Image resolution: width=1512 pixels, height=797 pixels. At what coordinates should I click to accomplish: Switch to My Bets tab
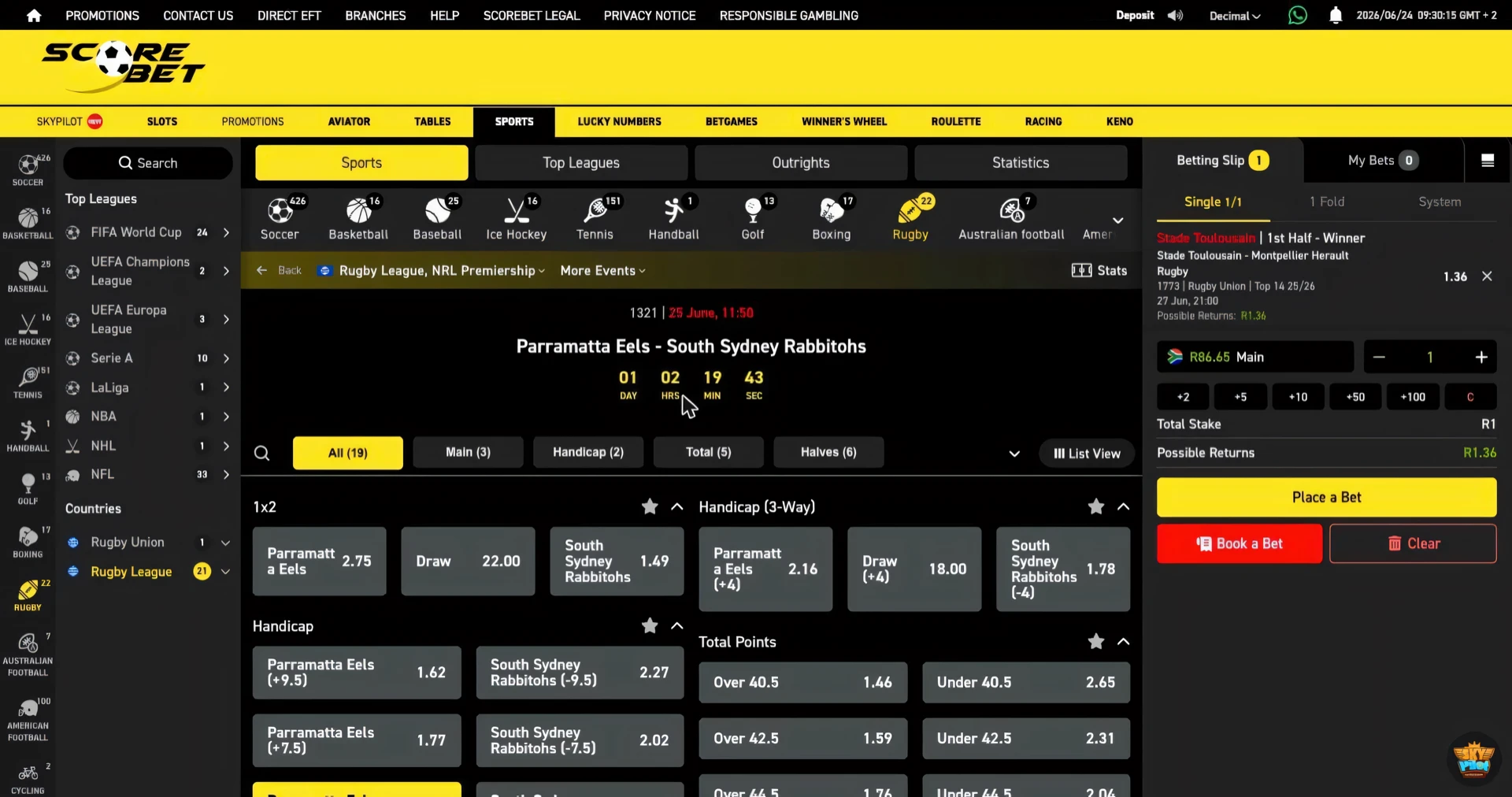point(1384,161)
